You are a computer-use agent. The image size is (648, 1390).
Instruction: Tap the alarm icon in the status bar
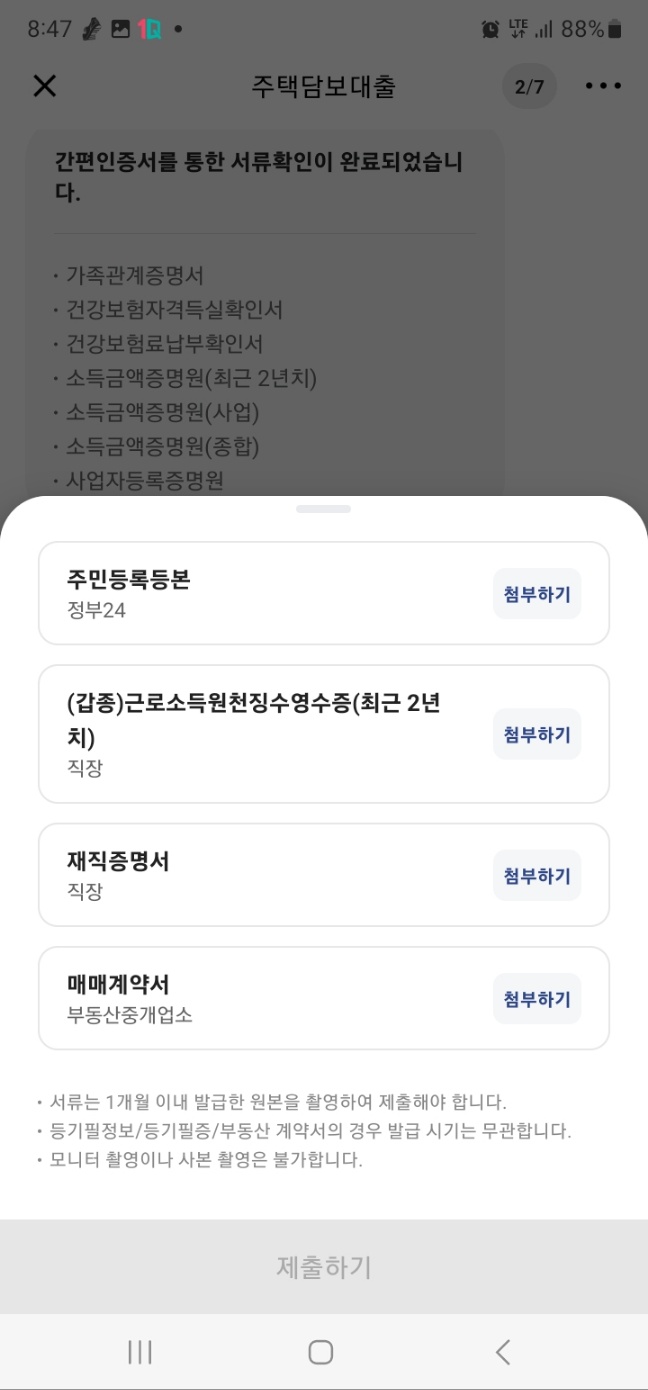click(489, 28)
